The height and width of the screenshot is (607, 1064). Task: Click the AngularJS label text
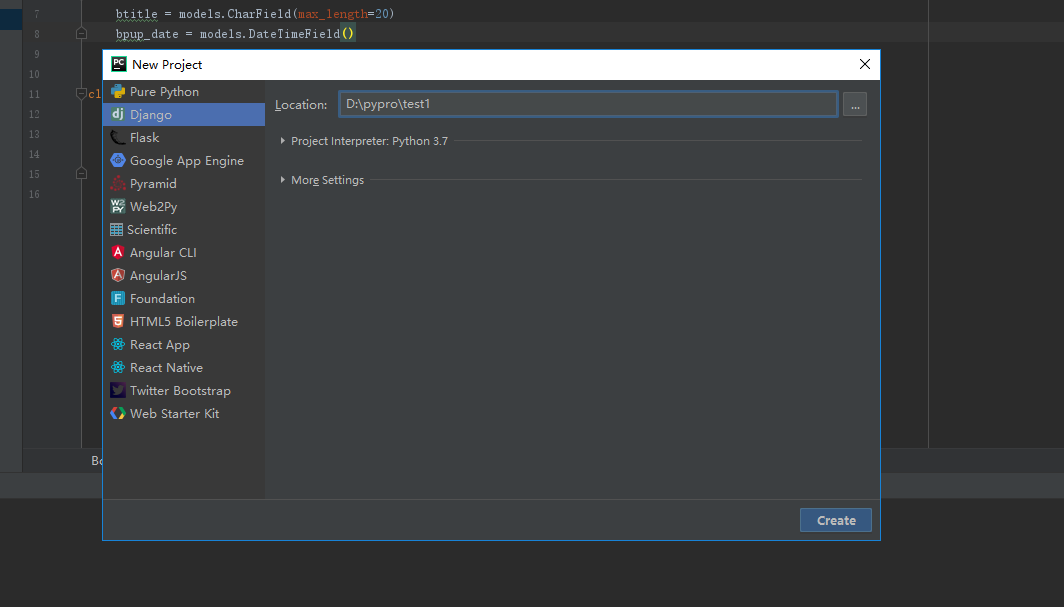(158, 276)
